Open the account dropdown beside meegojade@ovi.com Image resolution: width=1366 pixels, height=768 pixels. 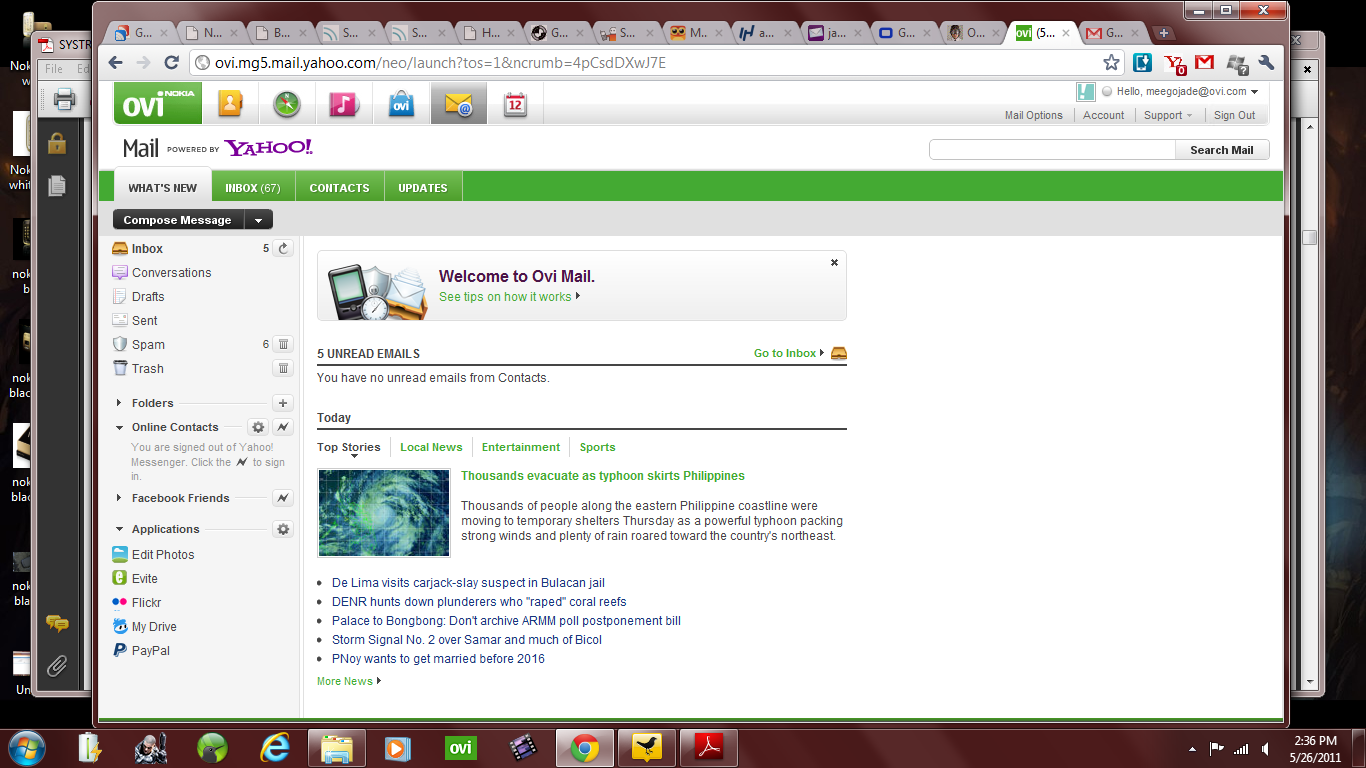1254,92
